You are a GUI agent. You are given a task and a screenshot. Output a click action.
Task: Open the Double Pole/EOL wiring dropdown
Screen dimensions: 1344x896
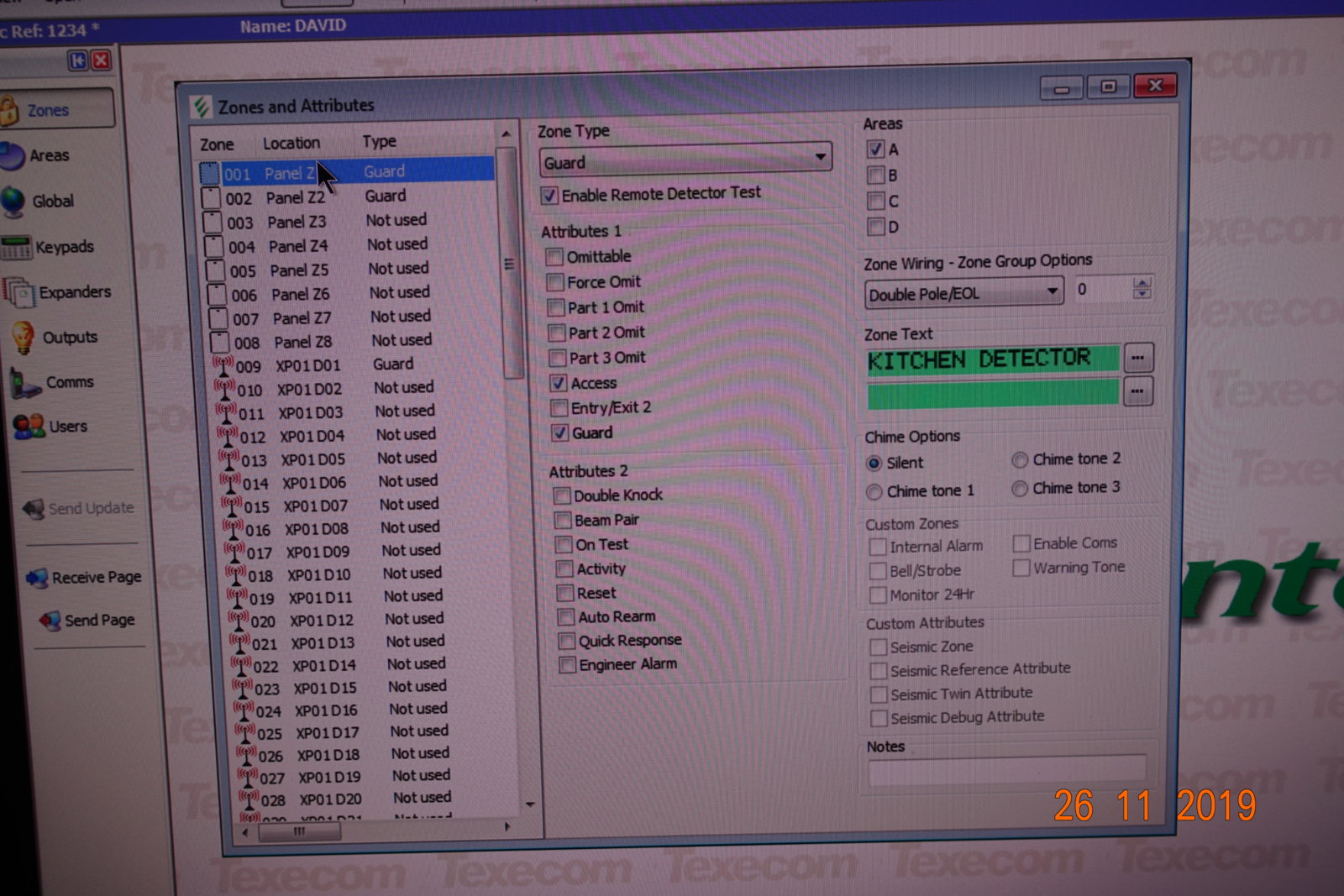pos(1052,292)
